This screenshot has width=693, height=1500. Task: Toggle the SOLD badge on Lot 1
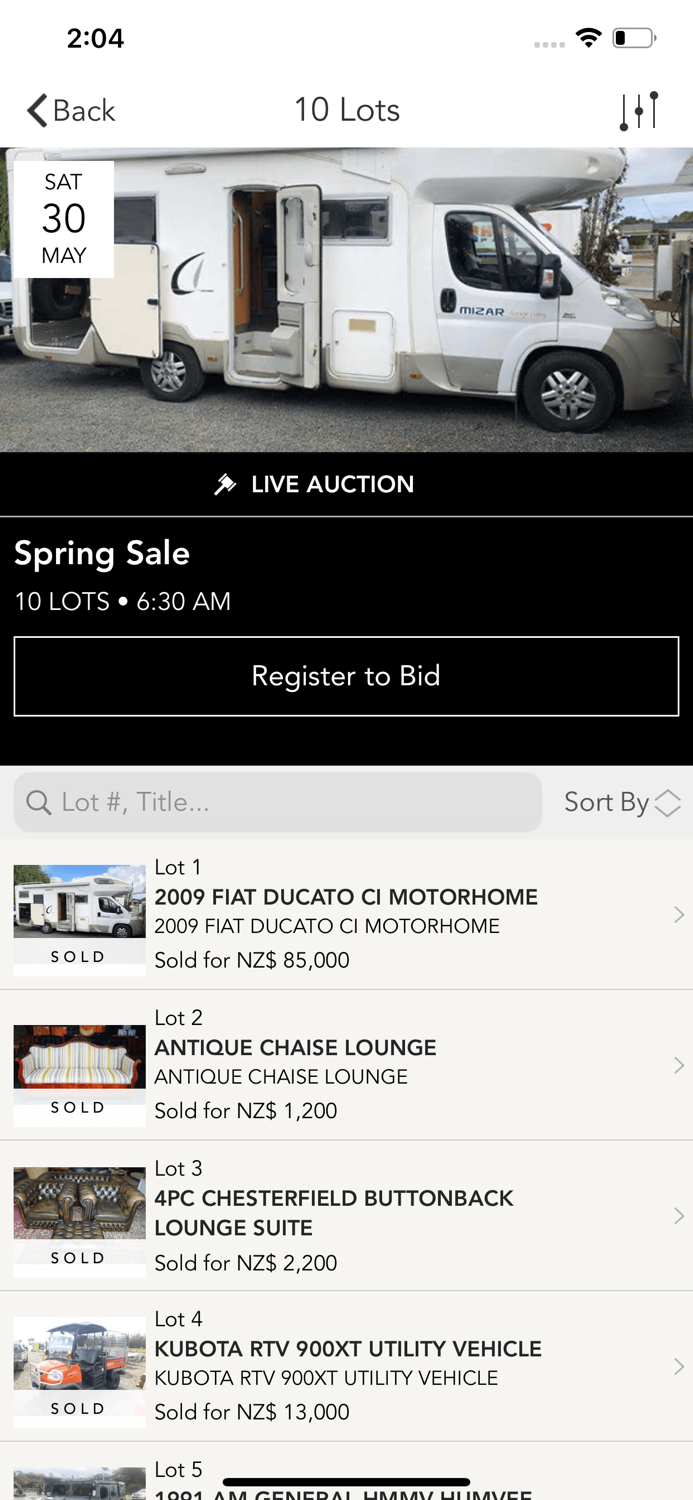78,956
